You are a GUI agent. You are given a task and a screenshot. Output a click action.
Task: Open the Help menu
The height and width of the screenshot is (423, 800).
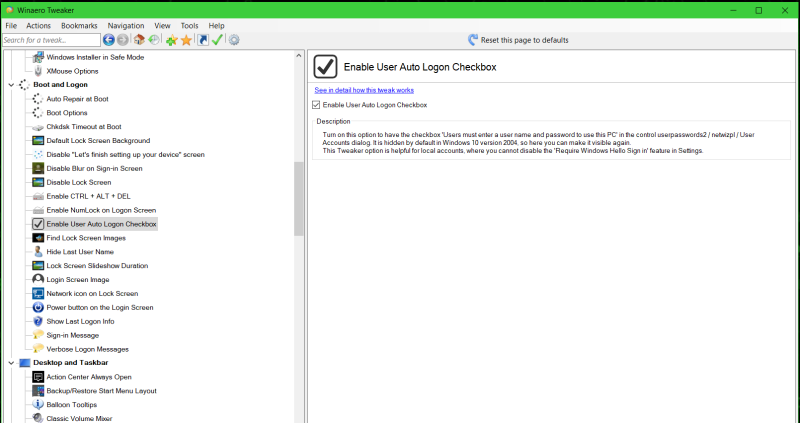click(216, 26)
